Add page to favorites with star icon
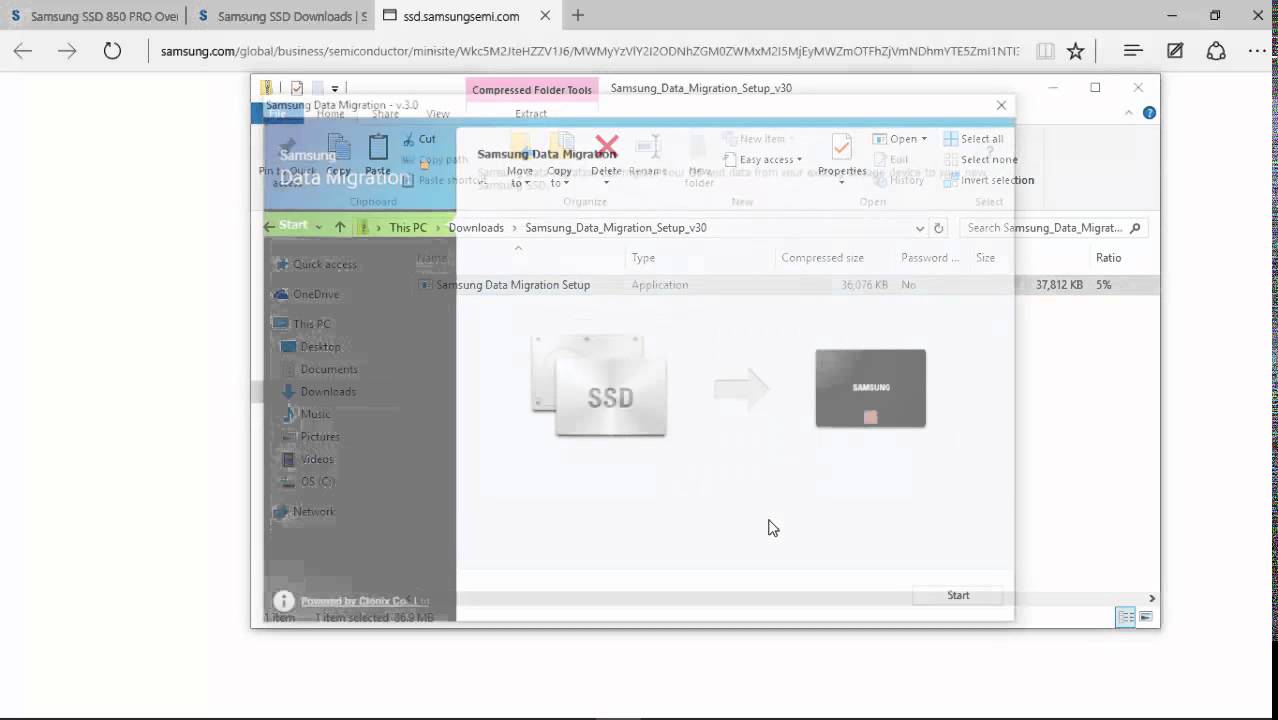Image resolution: width=1278 pixels, height=720 pixels. 1075,51
